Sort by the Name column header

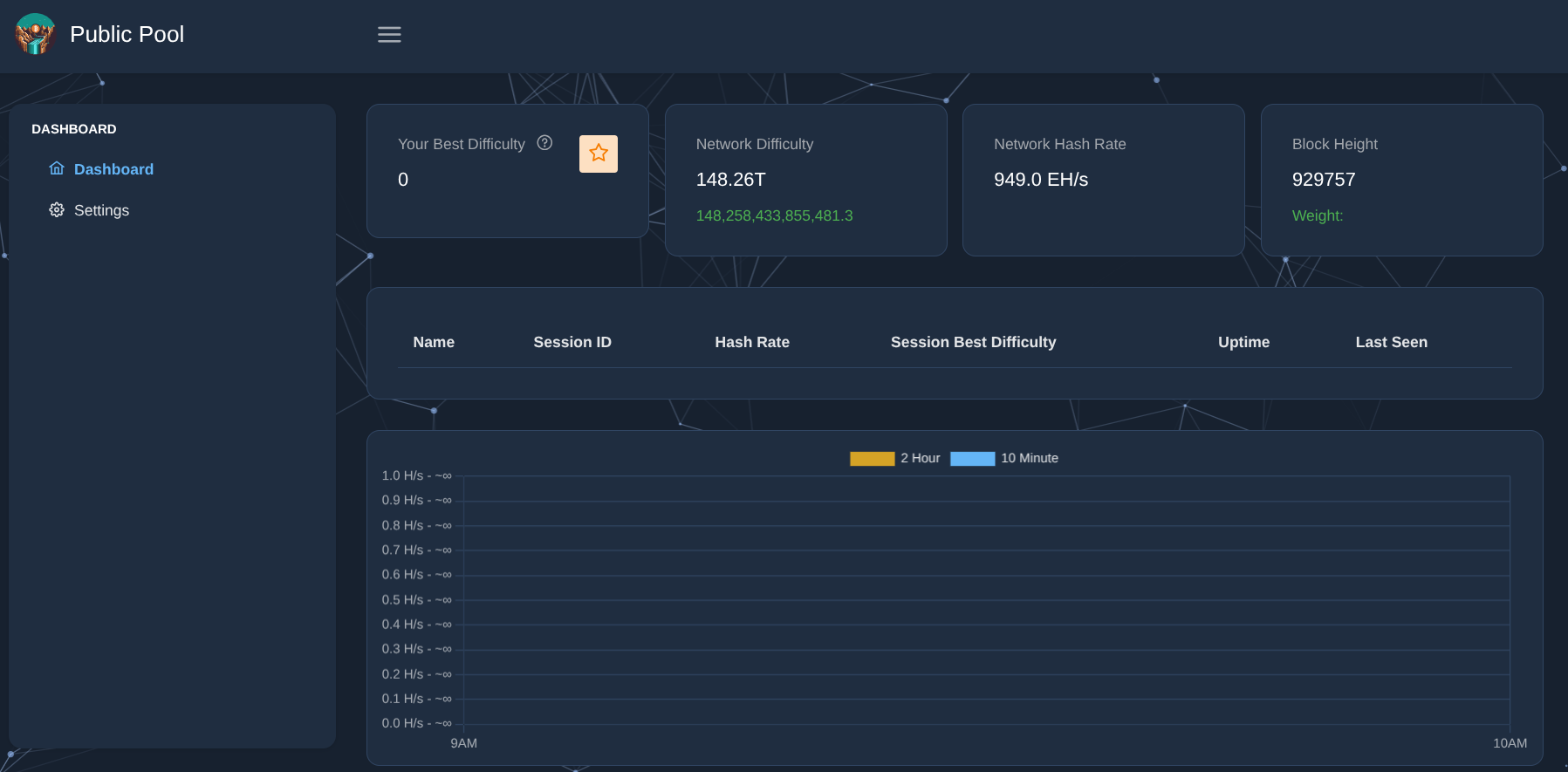(434, 342)
